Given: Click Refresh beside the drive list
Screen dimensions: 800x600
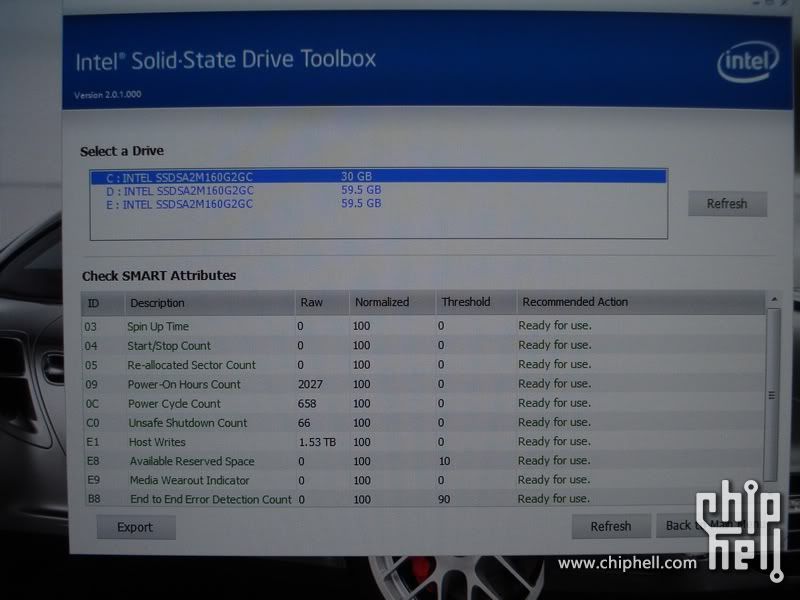Looking at the screenshot, I should coord(726,204).
